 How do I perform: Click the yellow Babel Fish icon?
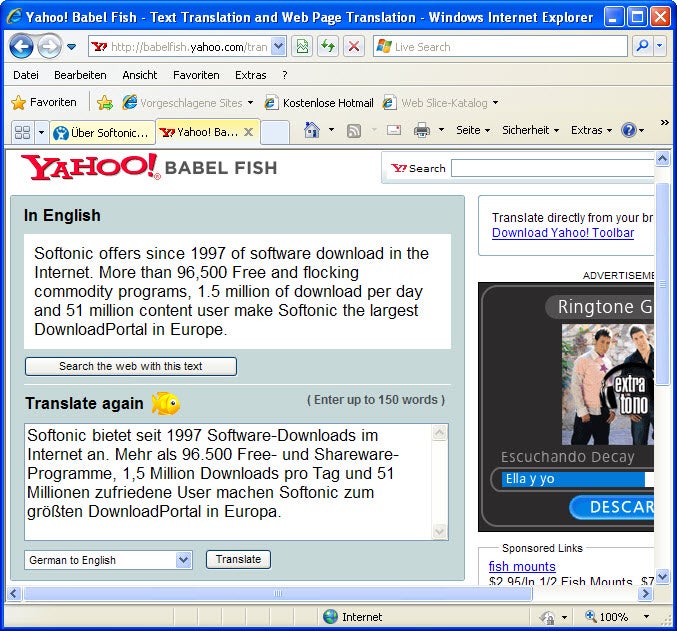[x=166, y=403]
